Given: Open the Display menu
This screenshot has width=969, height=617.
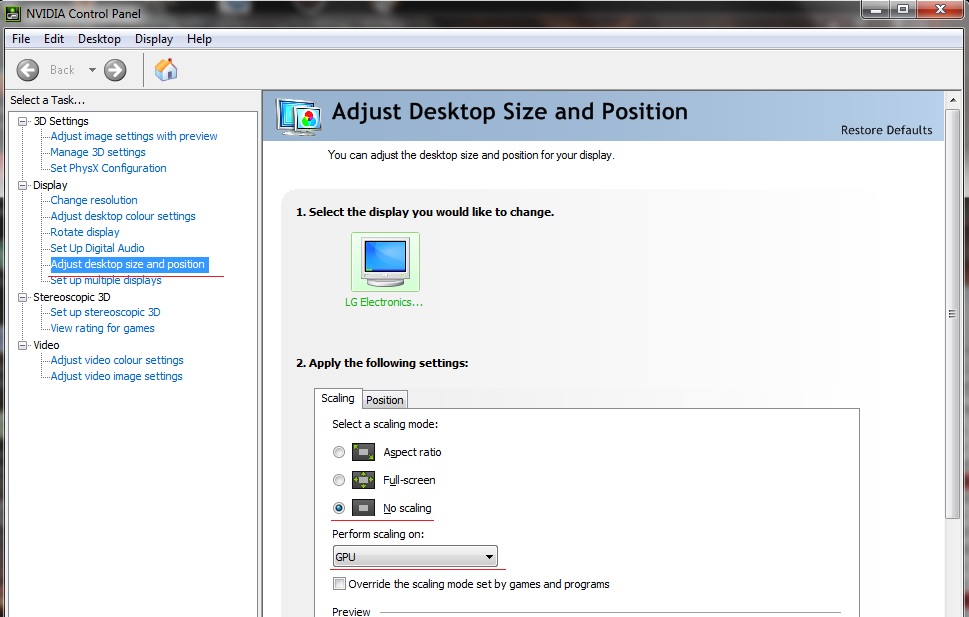Looking at the screenshot, I should [154, 39].
